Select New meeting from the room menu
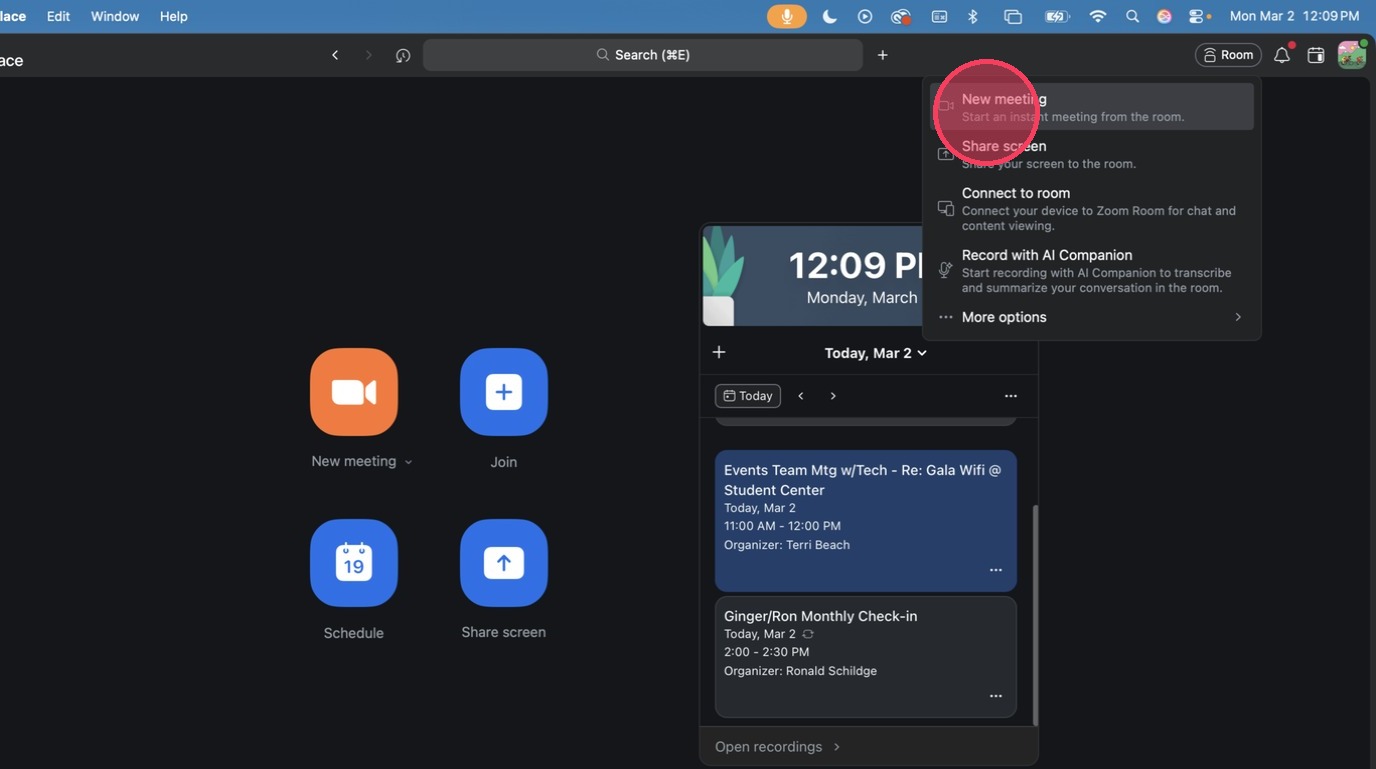 coord(1091,106)
